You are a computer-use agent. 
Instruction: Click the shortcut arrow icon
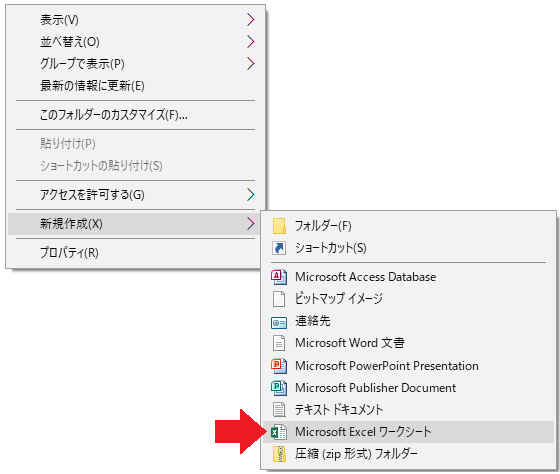coord(279,248)
